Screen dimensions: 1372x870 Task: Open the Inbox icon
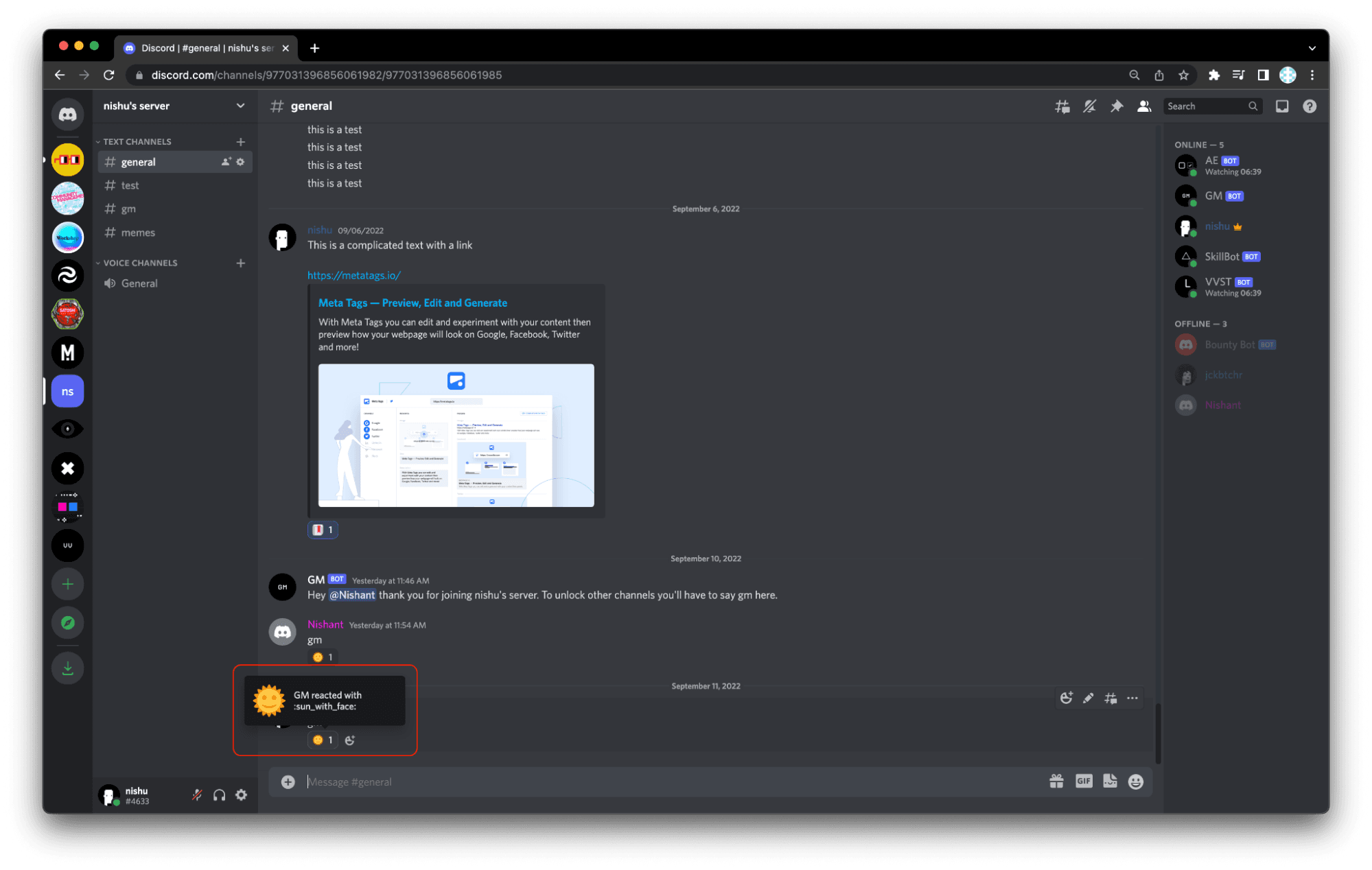pos(1281,106)
